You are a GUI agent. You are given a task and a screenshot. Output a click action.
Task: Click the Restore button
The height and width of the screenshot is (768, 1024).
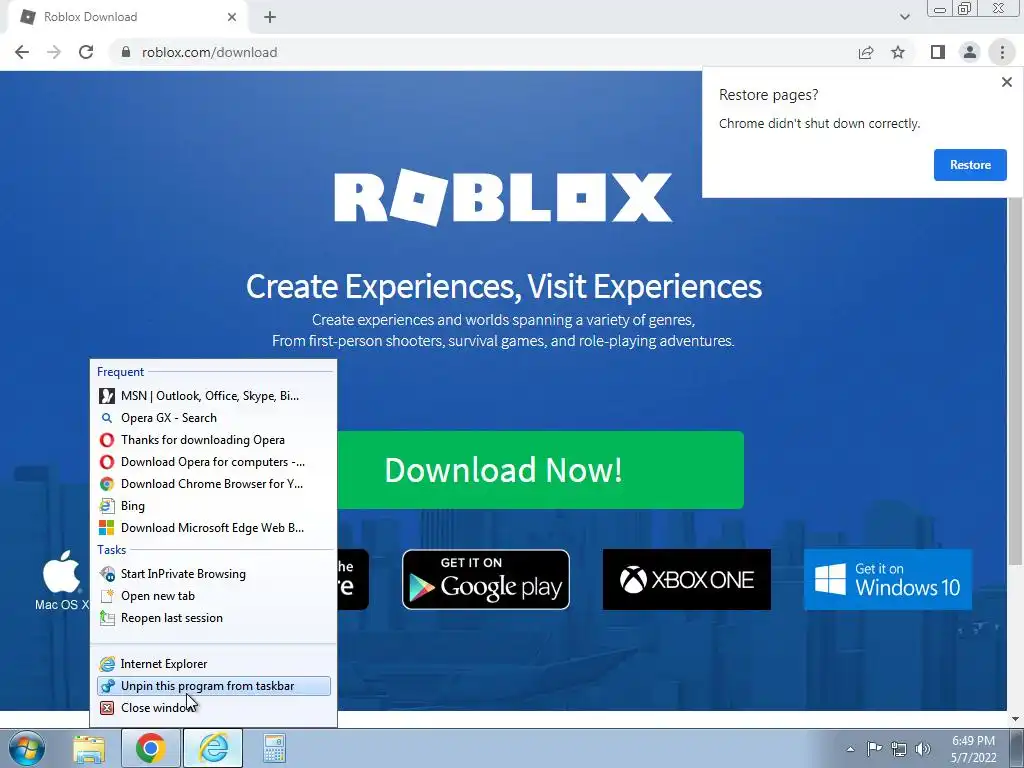tap(970, 165)
